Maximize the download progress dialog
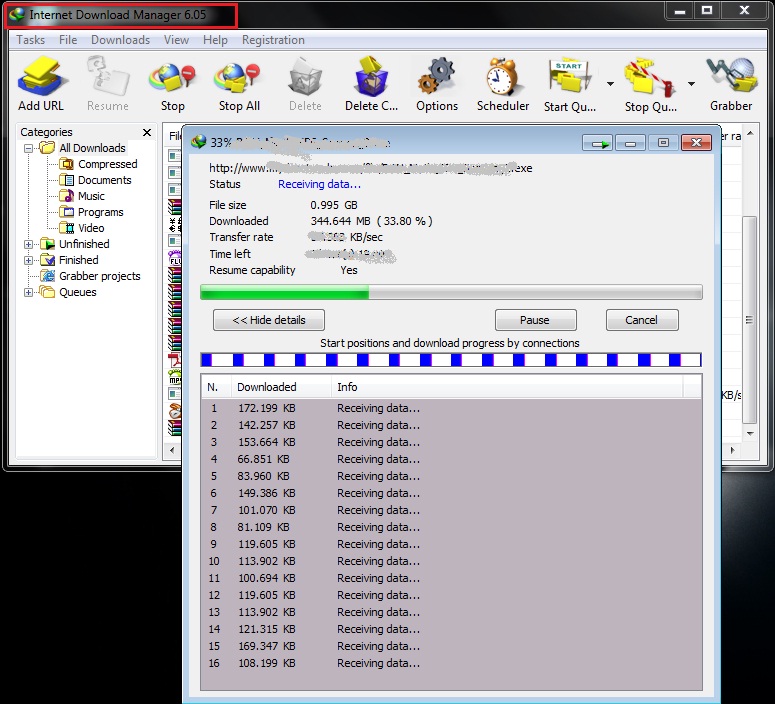 (663, 143)
